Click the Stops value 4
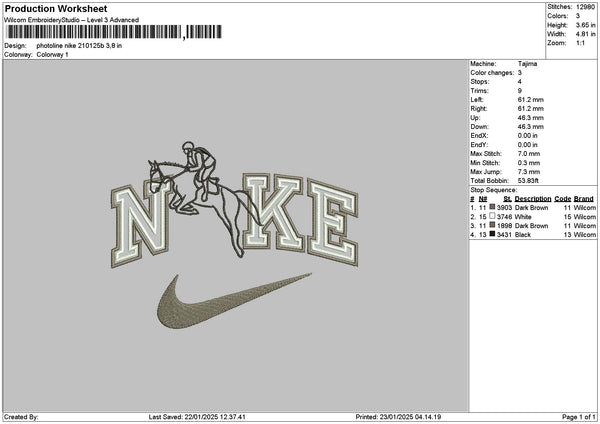The width and height of the screenshot is (600, 424). click(520, 82)
